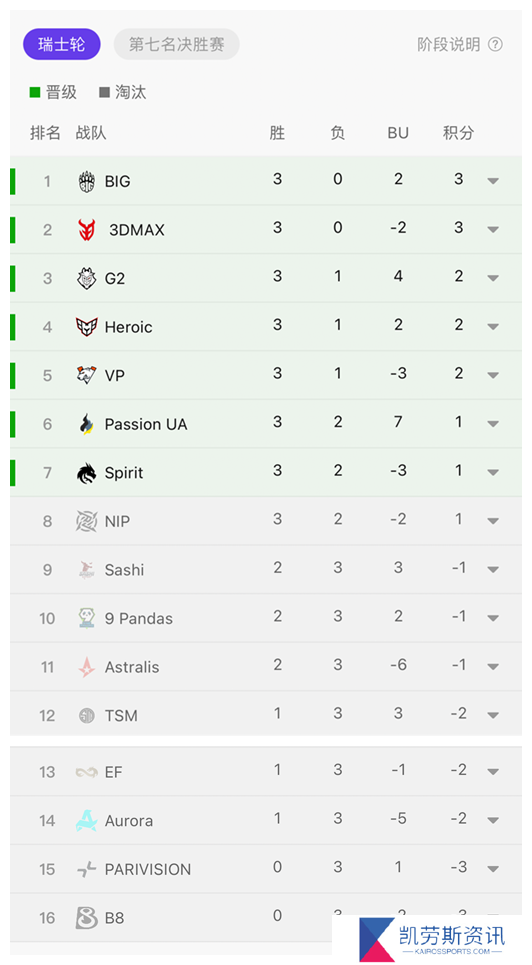Expand the PARIVISION row details
Image resolution: width=532 pixels, height=965 pixels.
(x=493, y=869)
